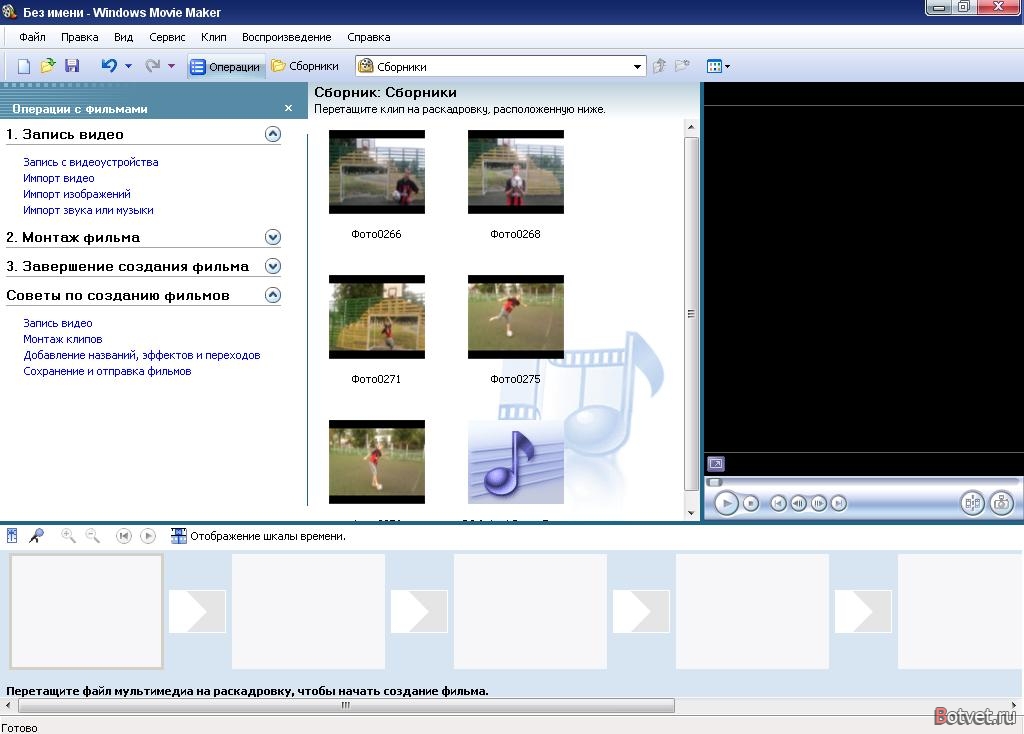The width and height of the screenshot is (1024, 734).
Task: Click the new collection folder icon
Action: [682, 65]
